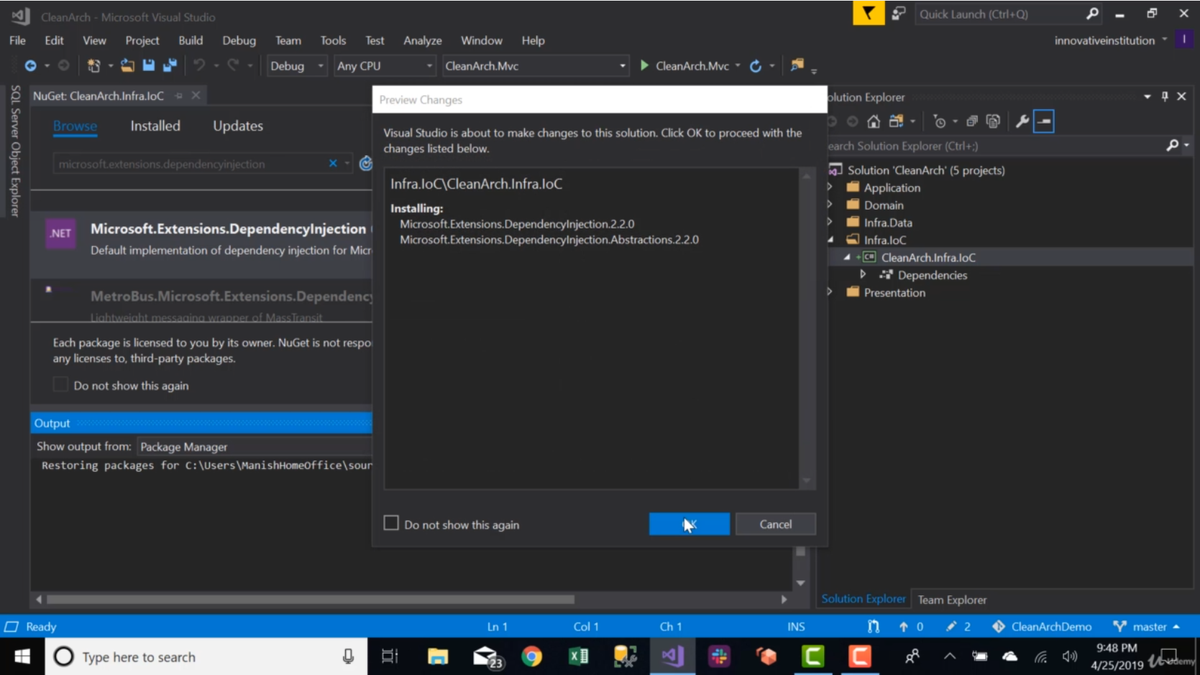Open the Build menu
Screen dimensions: 1200x675
tap(190, 41)
